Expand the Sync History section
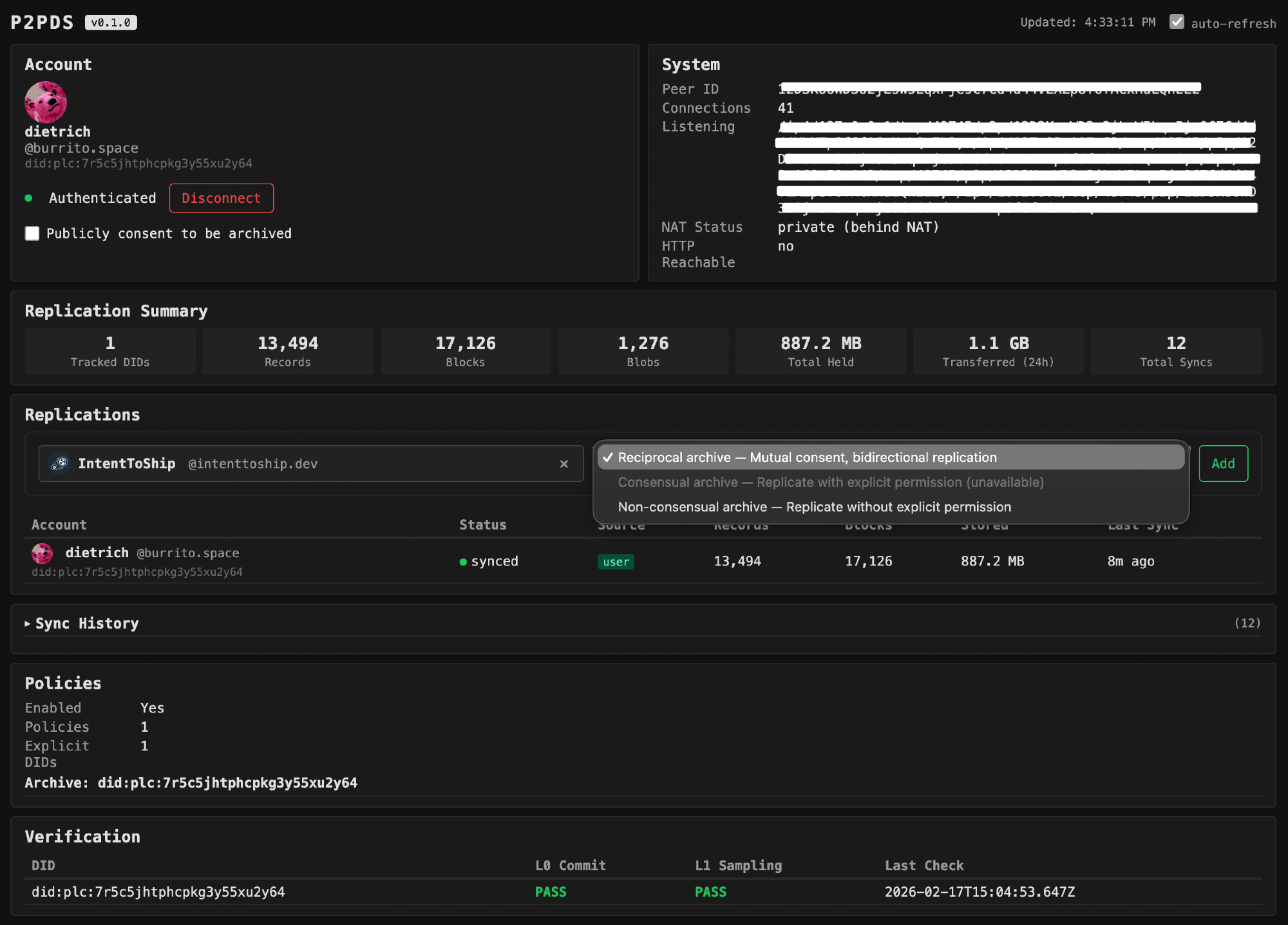Image resolution: width=1288 pixels, height=925 pixels. (x=87, y=624)
